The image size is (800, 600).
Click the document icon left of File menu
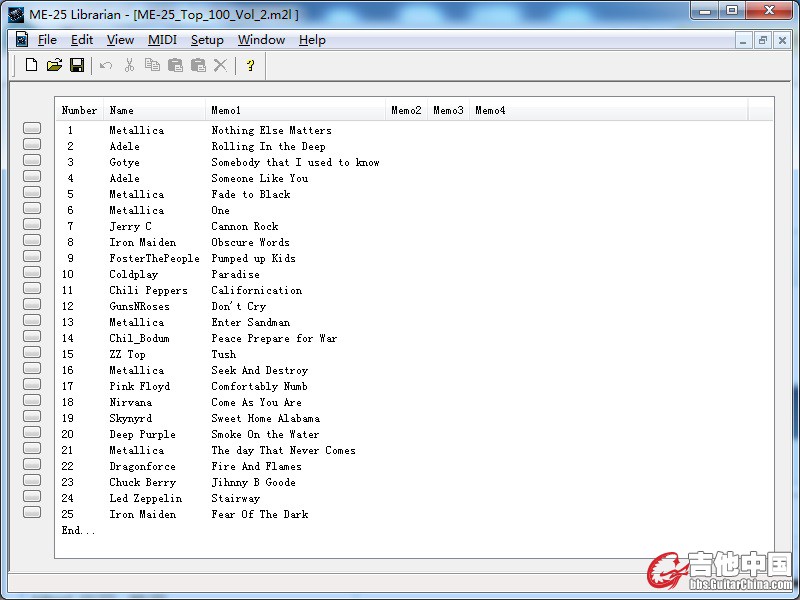(x=21, y=40)
